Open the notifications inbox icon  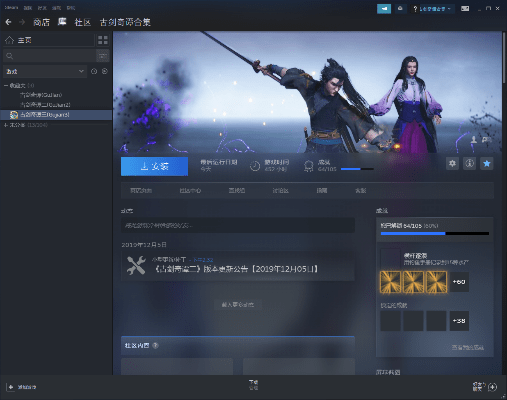(x=400, y=9)
